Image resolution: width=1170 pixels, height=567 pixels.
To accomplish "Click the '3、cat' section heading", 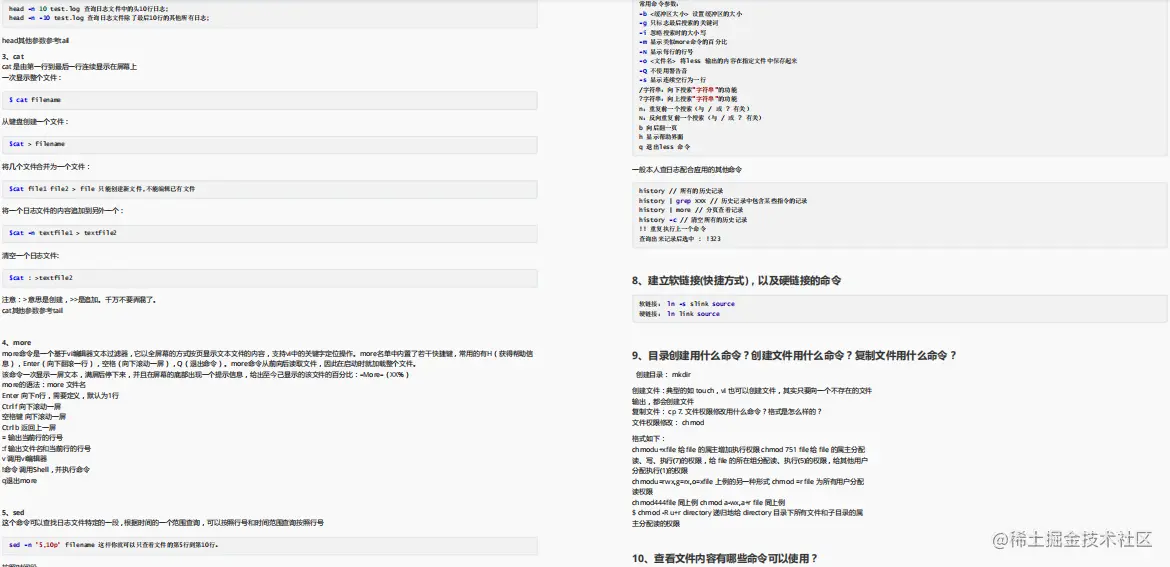I will point(13,57).
